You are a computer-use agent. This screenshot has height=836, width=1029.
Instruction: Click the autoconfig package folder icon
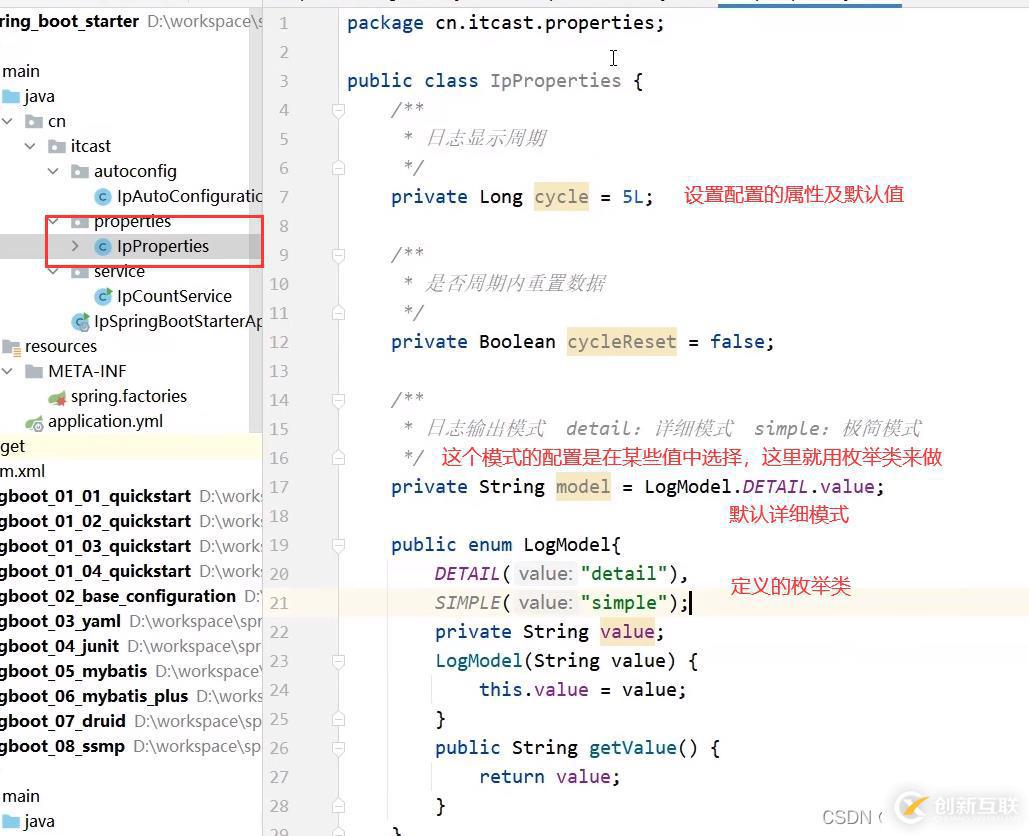(x=80, y=171)
